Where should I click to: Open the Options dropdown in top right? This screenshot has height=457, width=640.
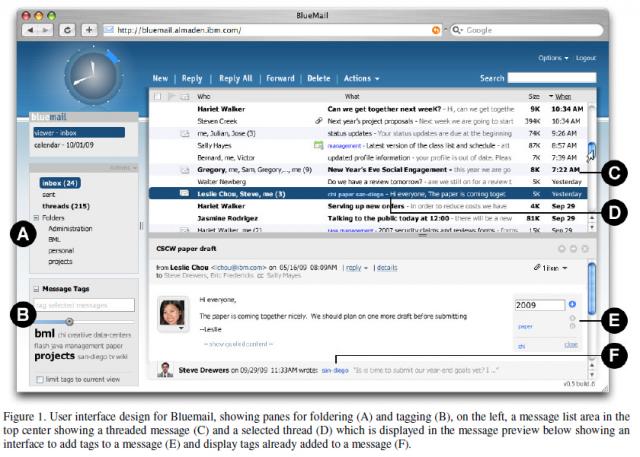click(553, 58)
